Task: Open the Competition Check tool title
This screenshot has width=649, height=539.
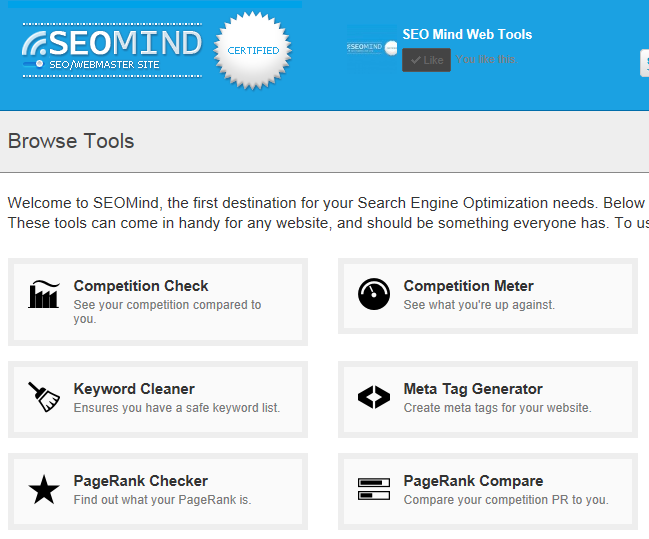Action: coord(141,286)
